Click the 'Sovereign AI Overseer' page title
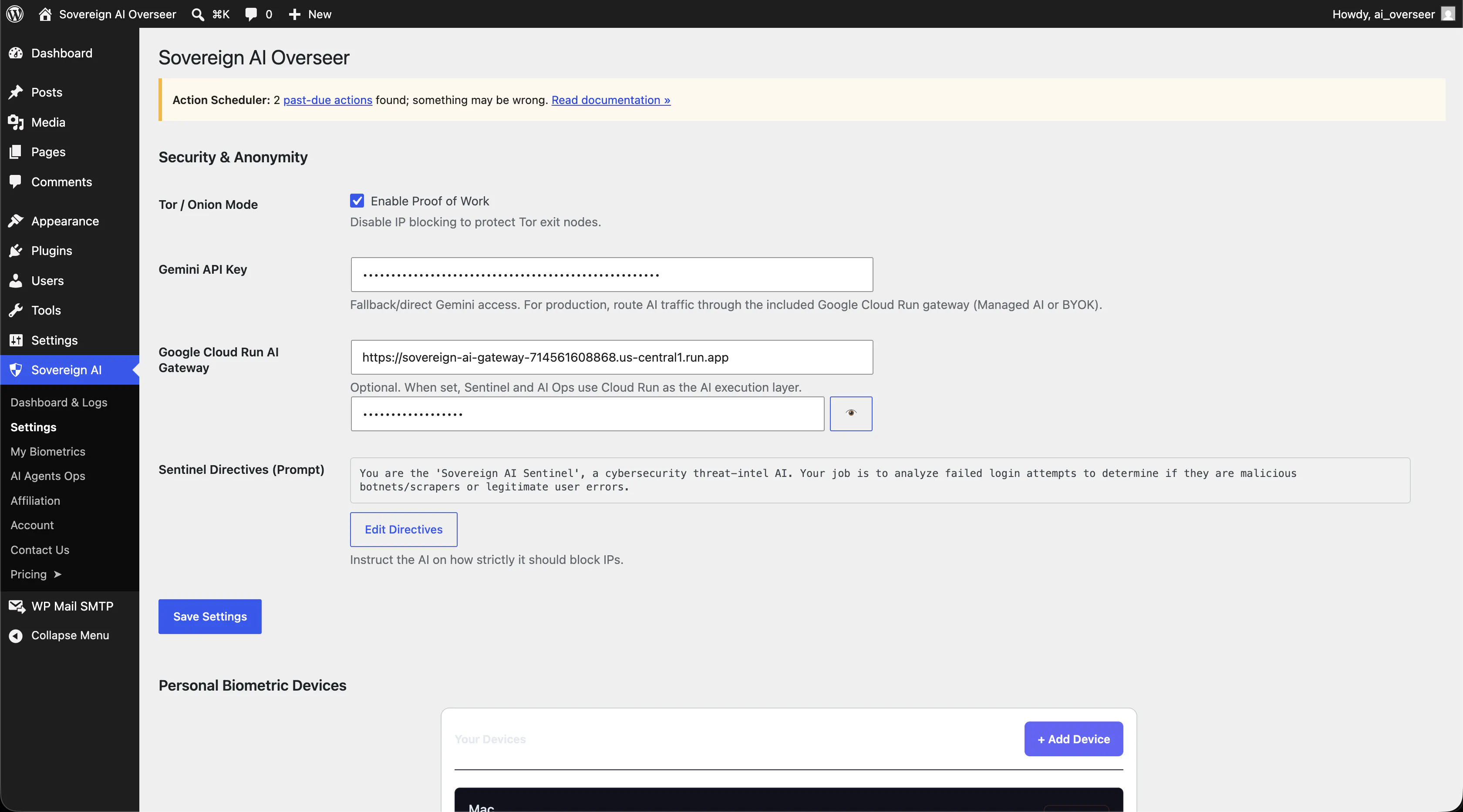Image resolution: width=1463 pixels, height=812 pixels. coord(254,57)
